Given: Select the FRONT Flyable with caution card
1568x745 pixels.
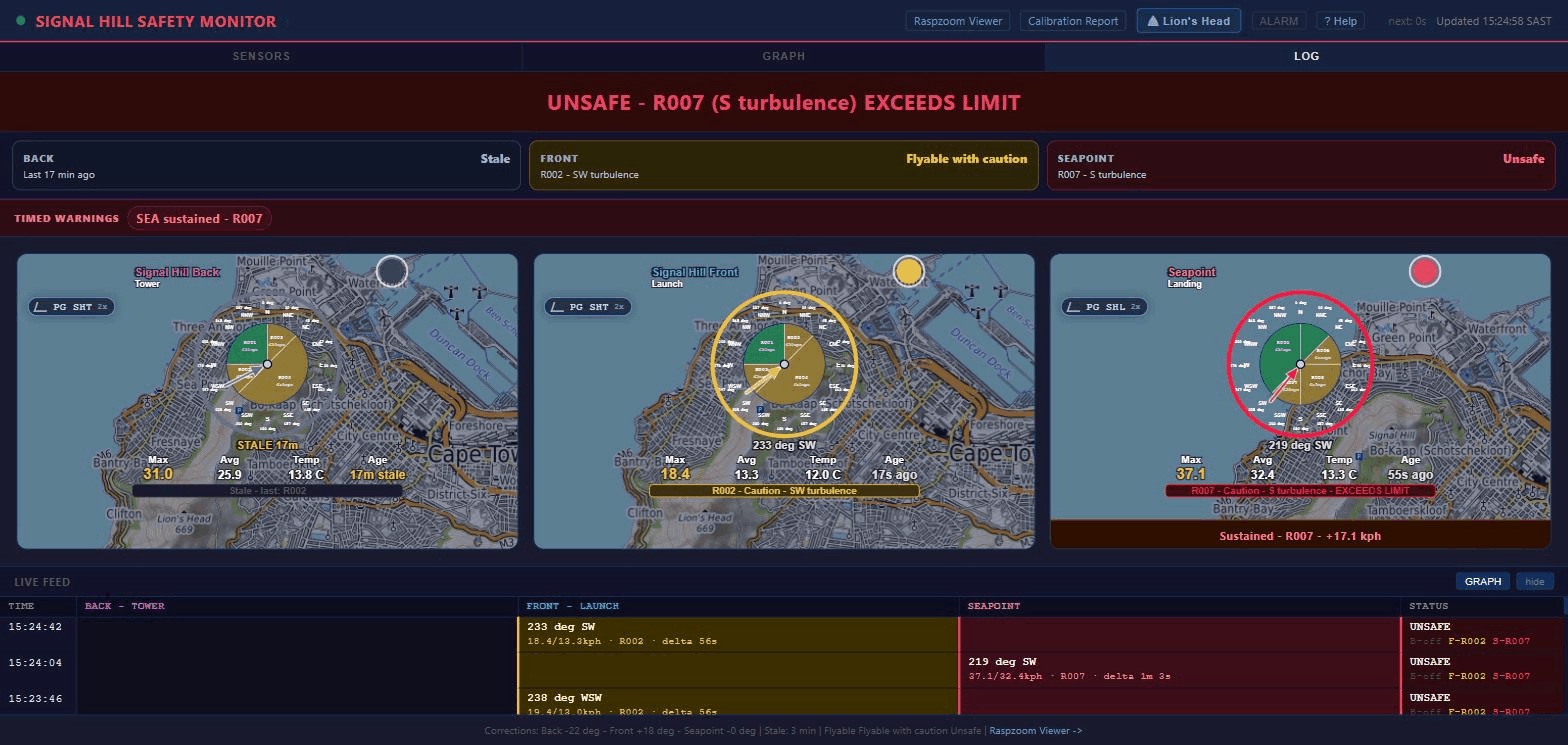Looking at the screenshot, I should pos(784,165).
